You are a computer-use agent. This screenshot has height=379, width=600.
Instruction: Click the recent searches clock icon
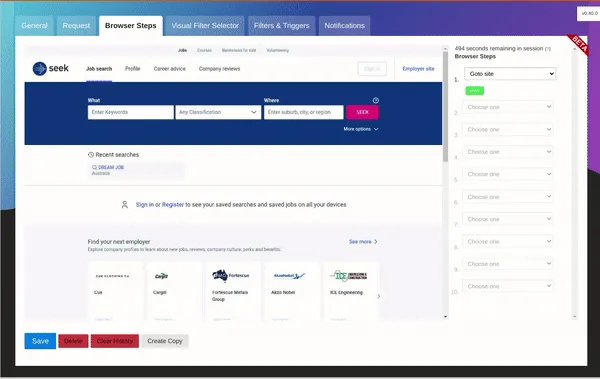[91, 155]
